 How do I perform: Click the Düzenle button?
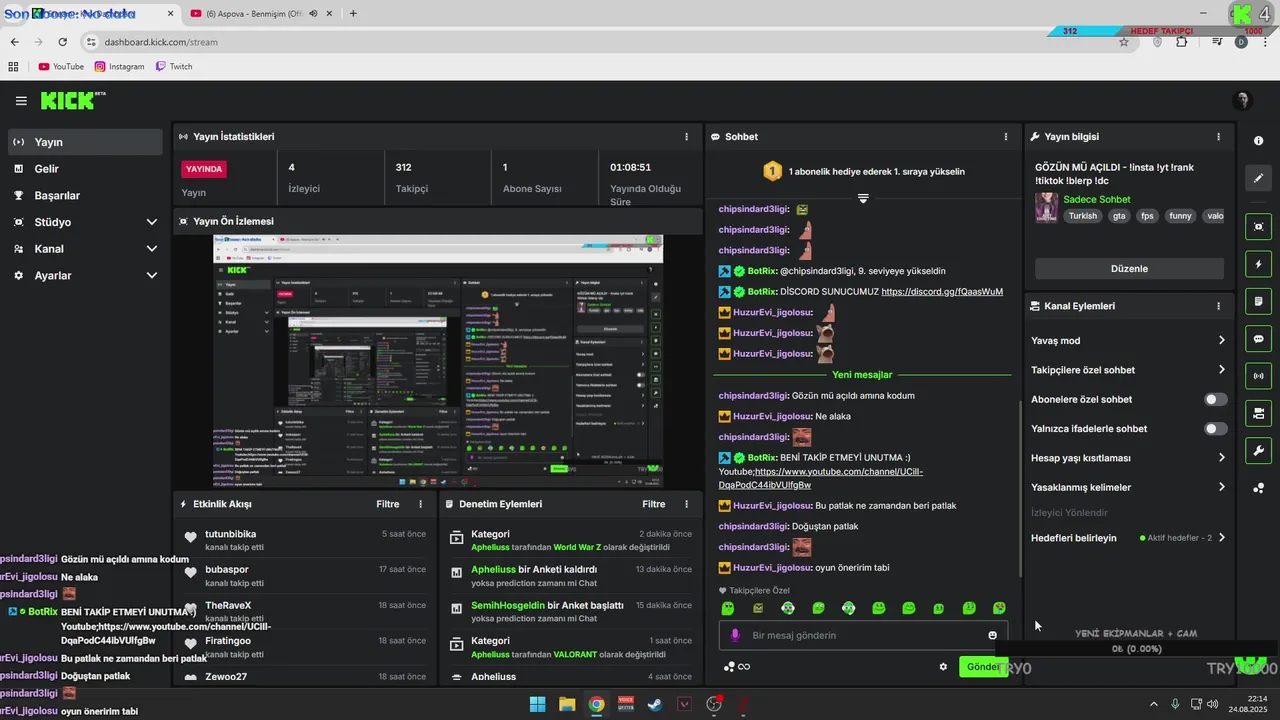(x=1129, y=269)
